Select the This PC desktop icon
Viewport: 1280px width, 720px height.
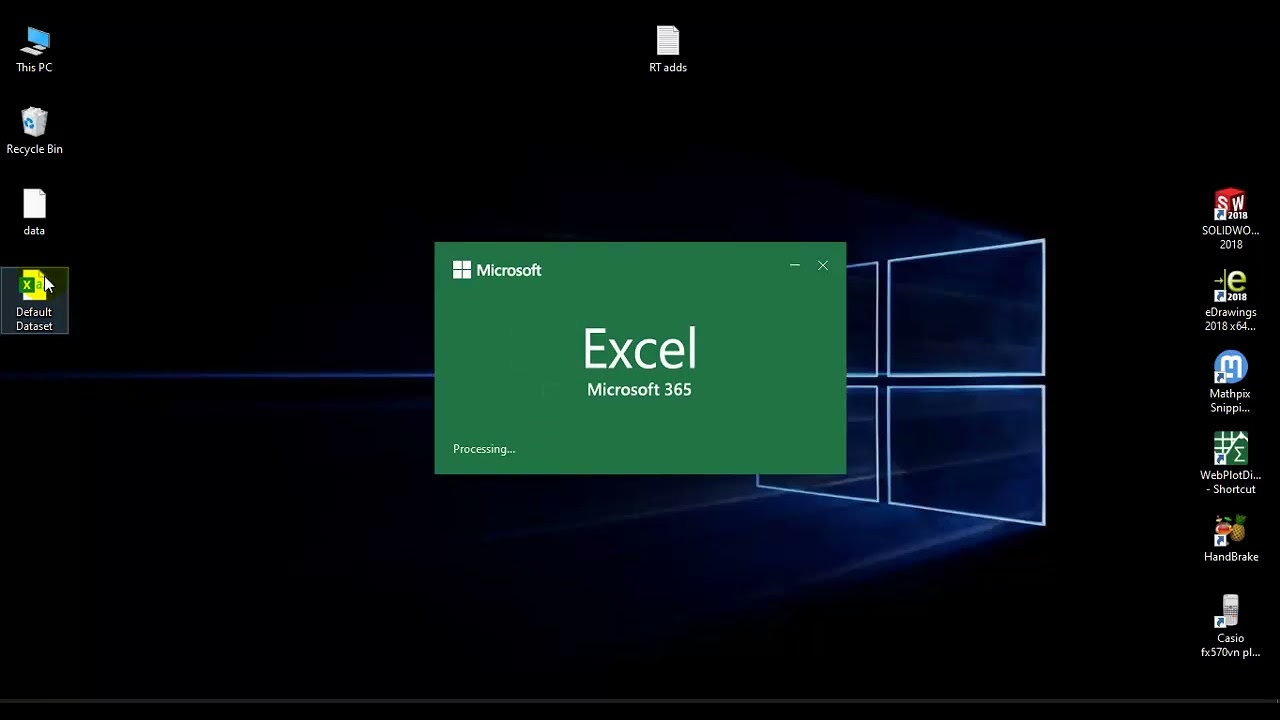(34, 49)
